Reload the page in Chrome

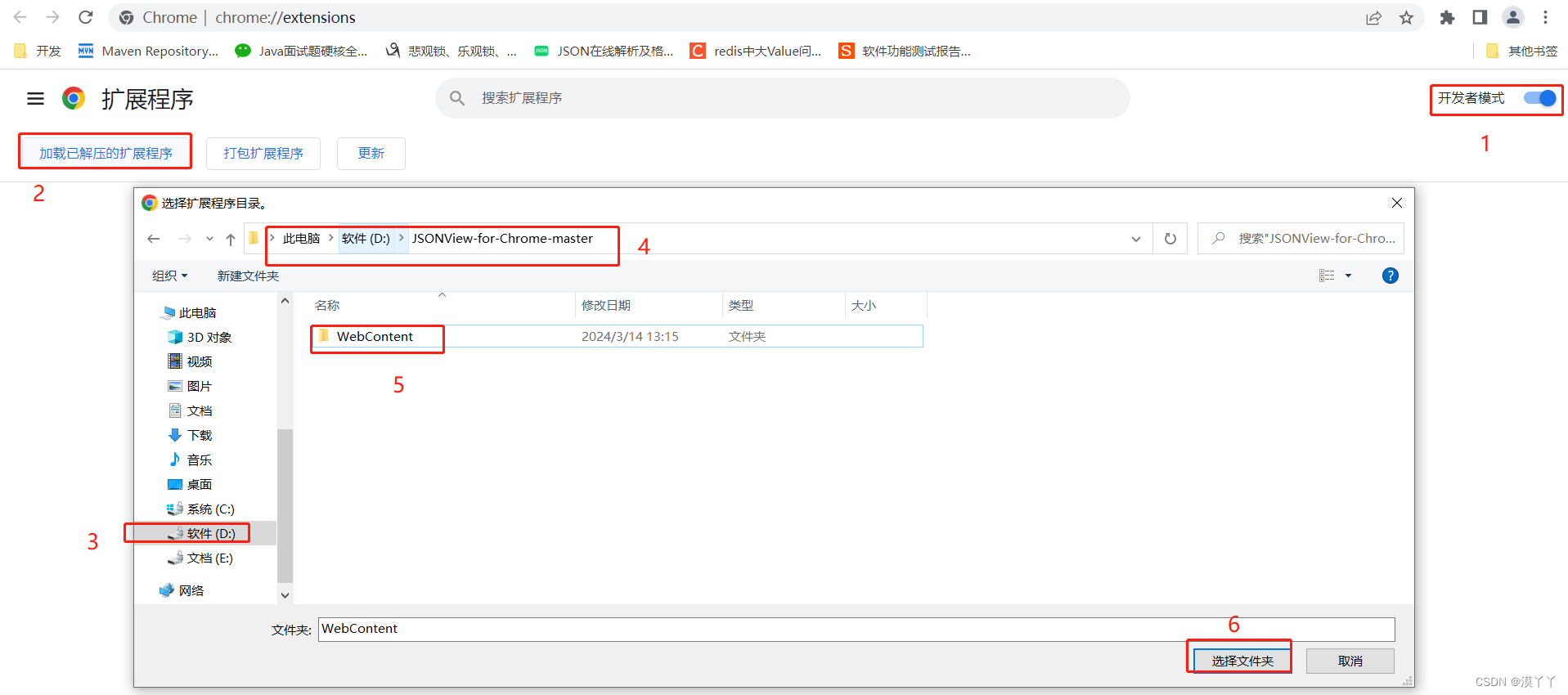coord(86,17)
